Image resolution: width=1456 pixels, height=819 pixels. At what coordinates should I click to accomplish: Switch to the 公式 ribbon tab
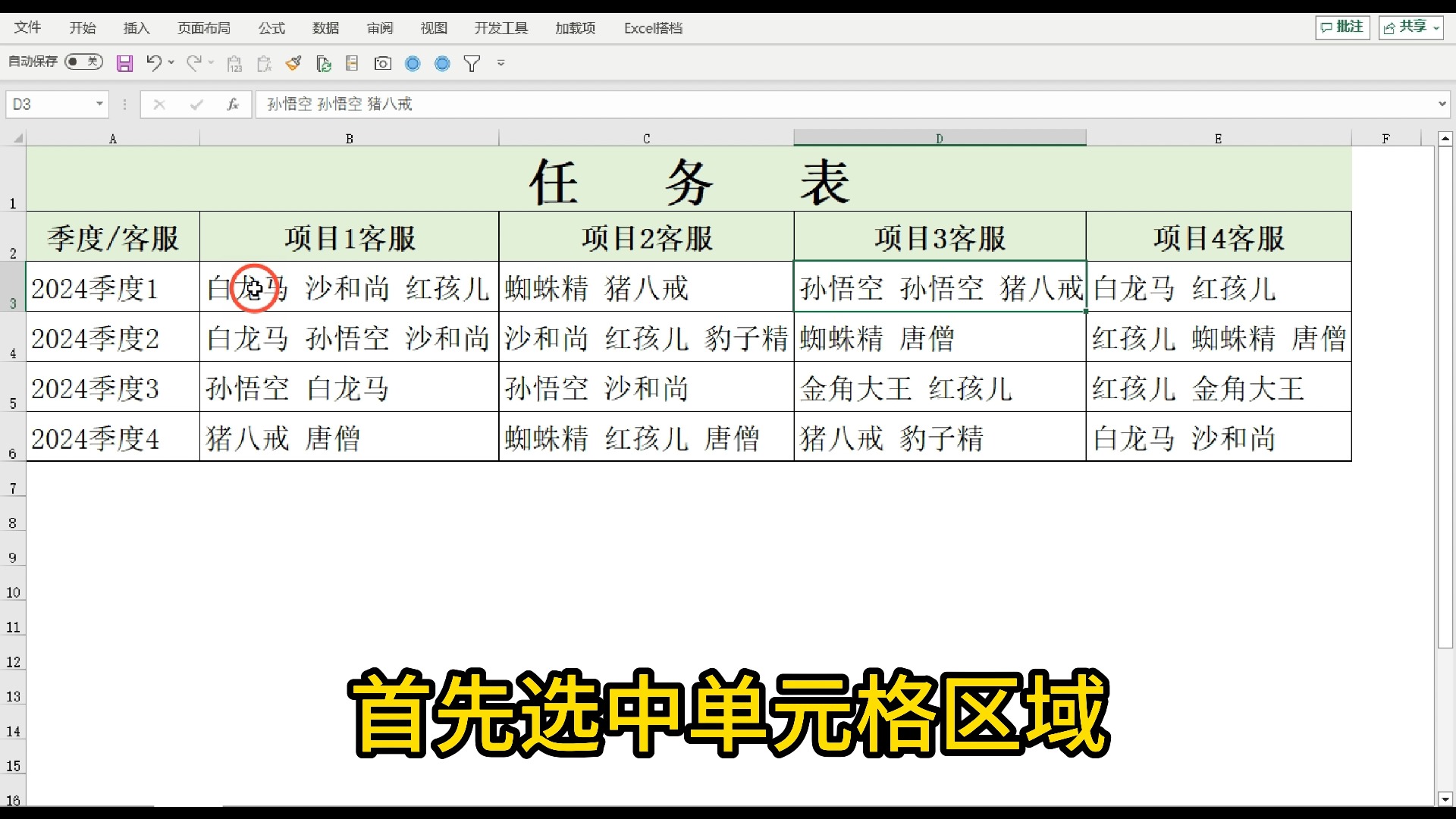coord(271,28)
